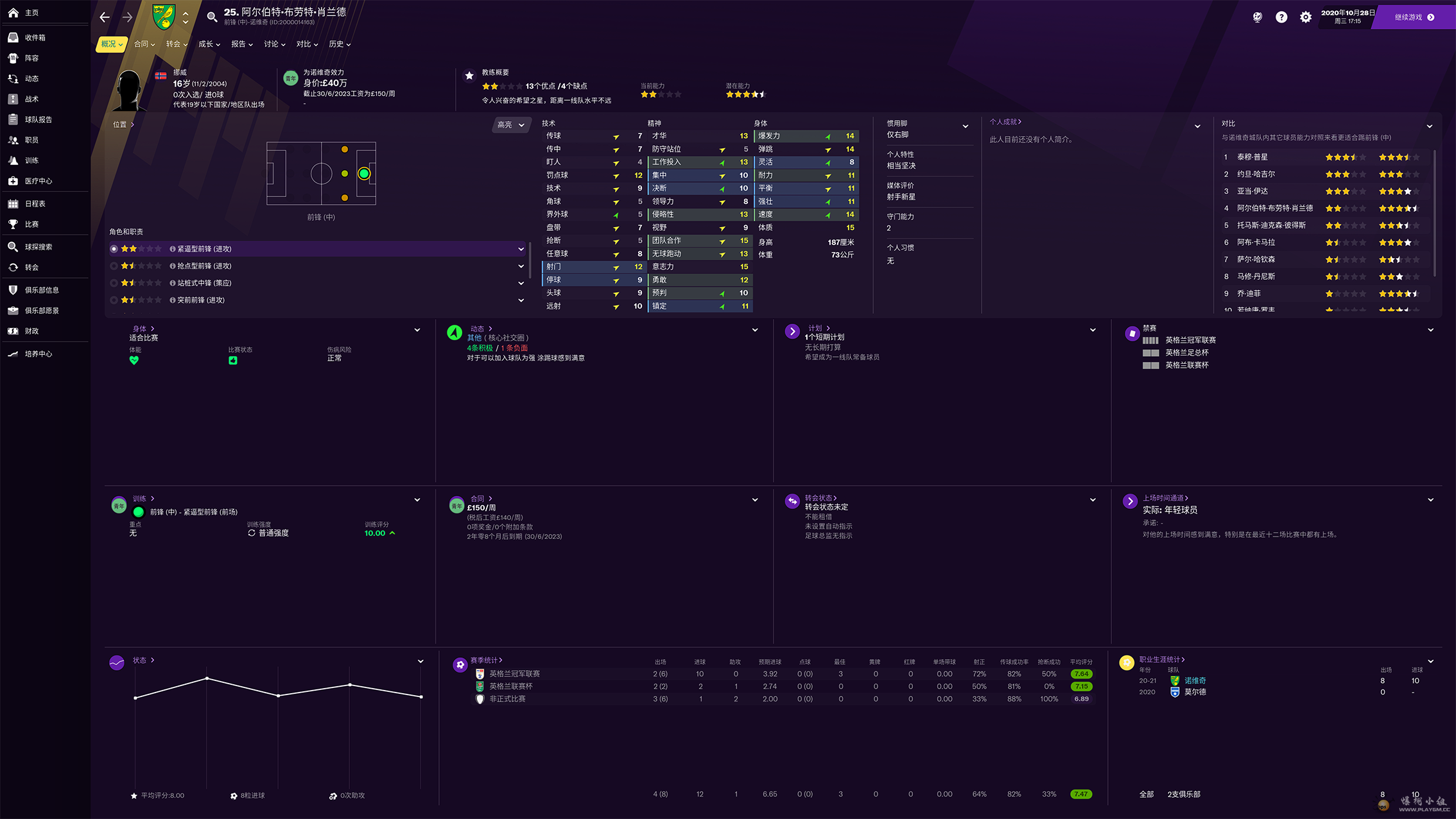Viewport: 1456px width, 819px height.
Task: Open 转会 transfers icon in sidebar
Action: click(x=13, y=268)
